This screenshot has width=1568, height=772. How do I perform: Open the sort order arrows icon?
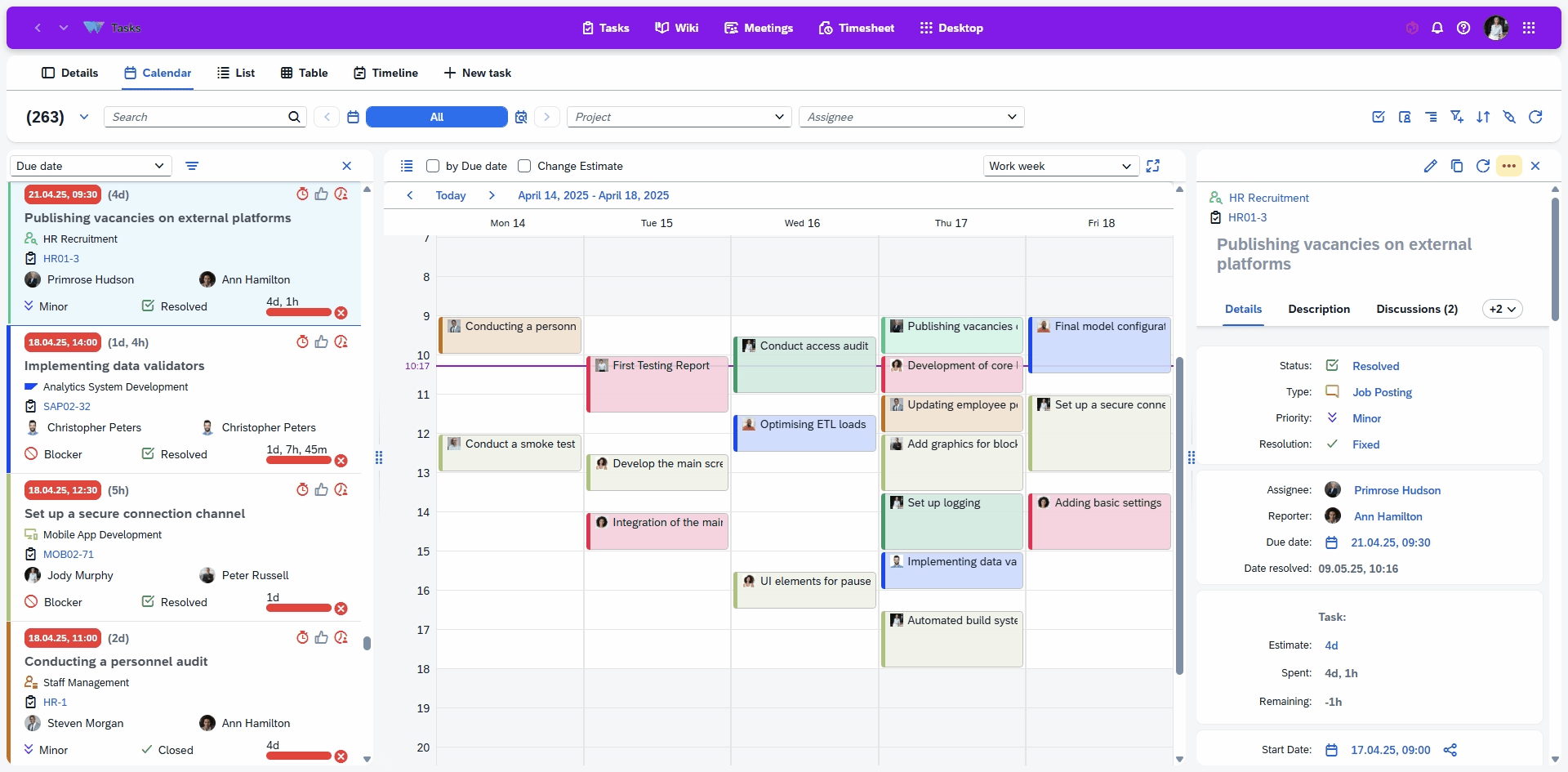1483,117
